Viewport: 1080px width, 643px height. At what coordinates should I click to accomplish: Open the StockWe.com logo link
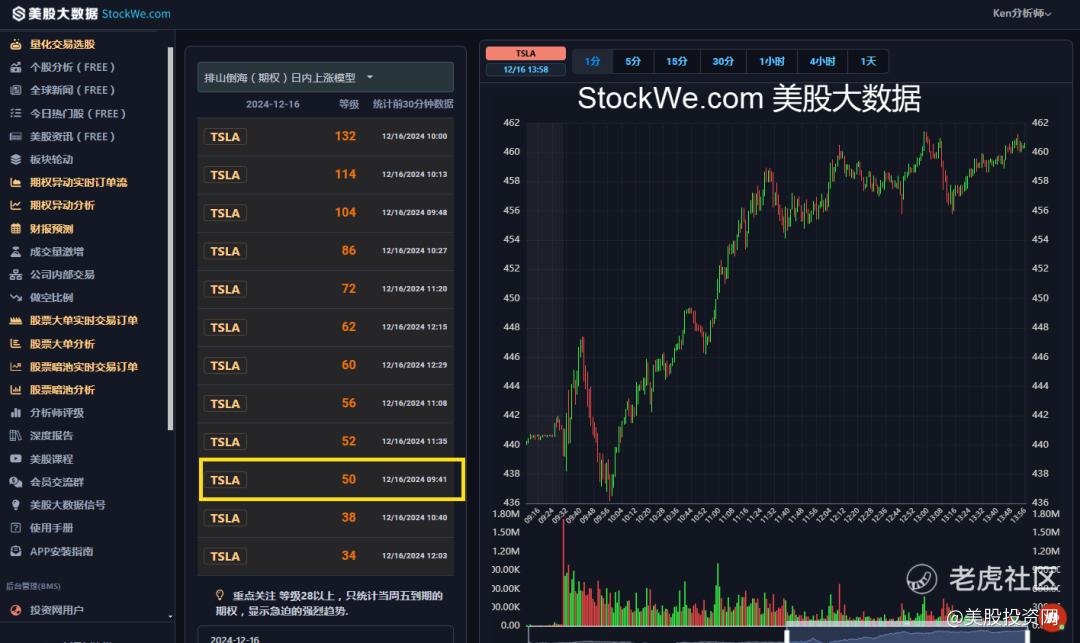tap(92, 14)
